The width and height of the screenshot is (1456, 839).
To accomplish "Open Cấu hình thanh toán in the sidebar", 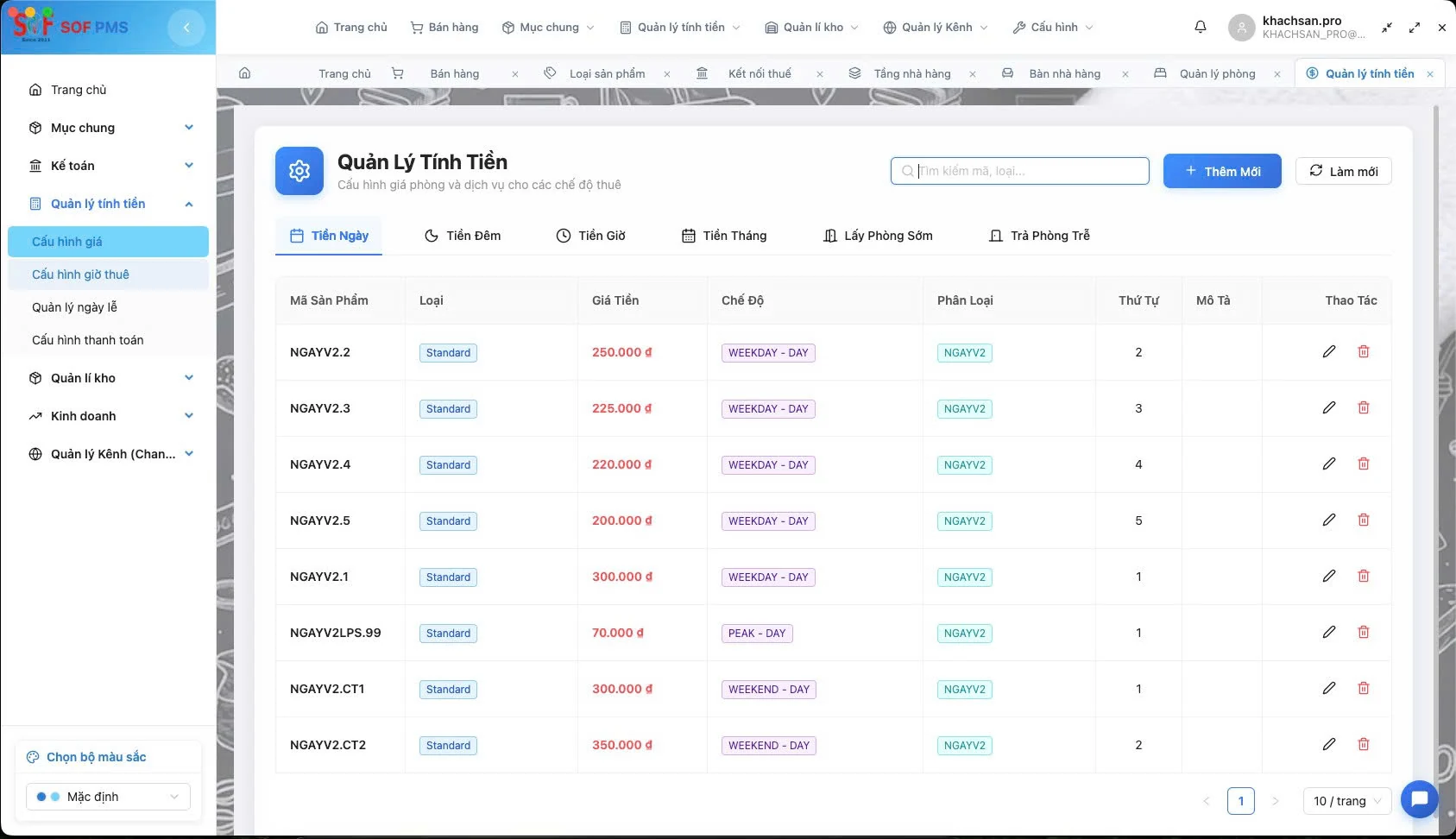I will pos(108,340).
